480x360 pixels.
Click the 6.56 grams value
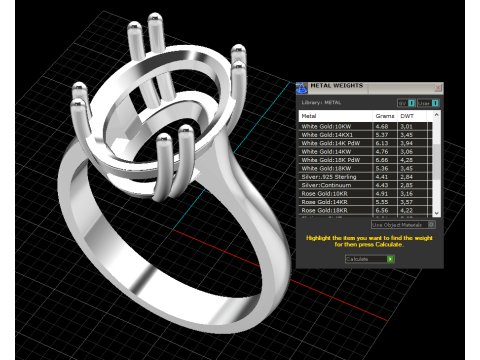click(x=382, y=210)
